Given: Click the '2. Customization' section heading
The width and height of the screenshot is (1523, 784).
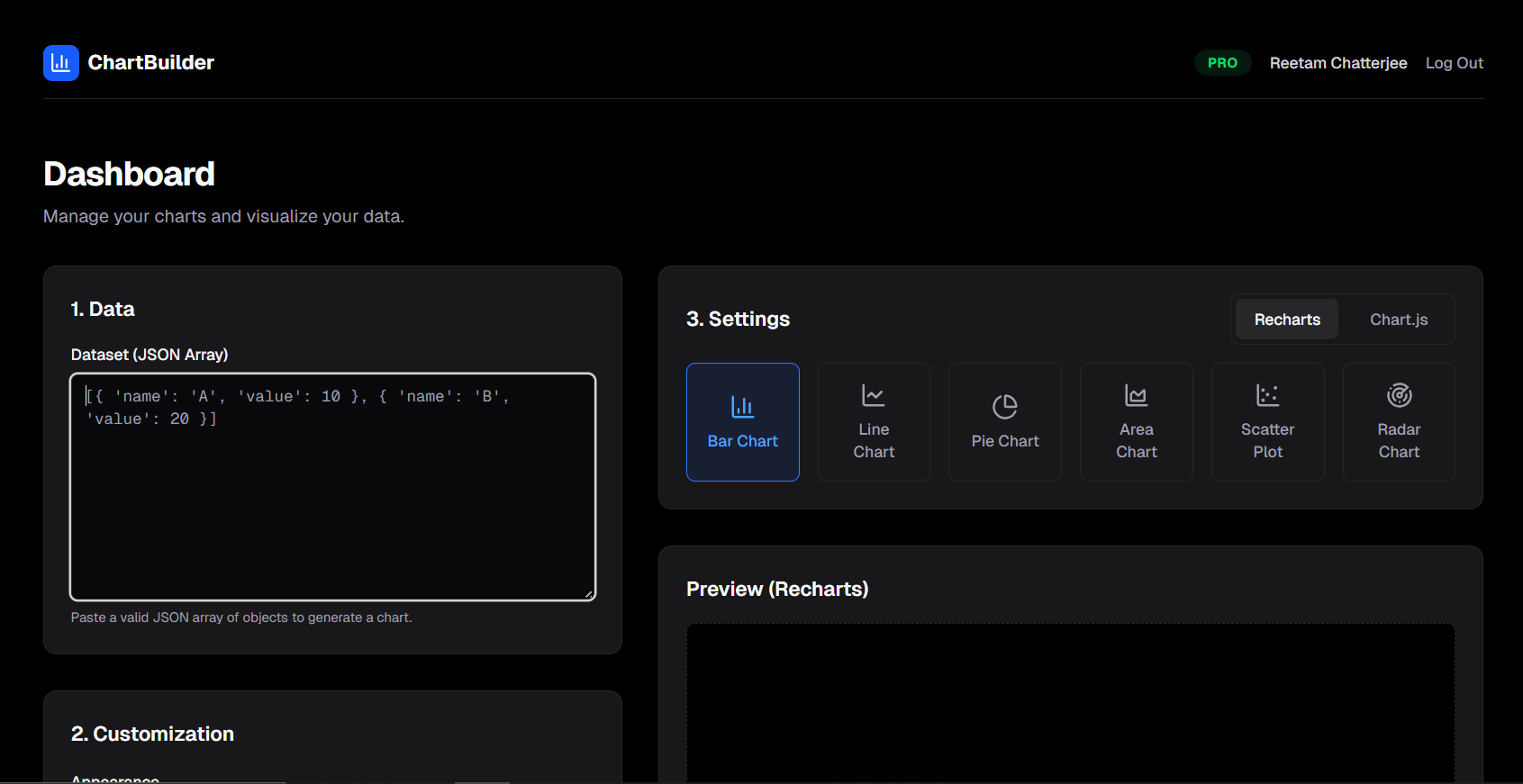Looking at the screenshot, I should click(x=152, y=734).
